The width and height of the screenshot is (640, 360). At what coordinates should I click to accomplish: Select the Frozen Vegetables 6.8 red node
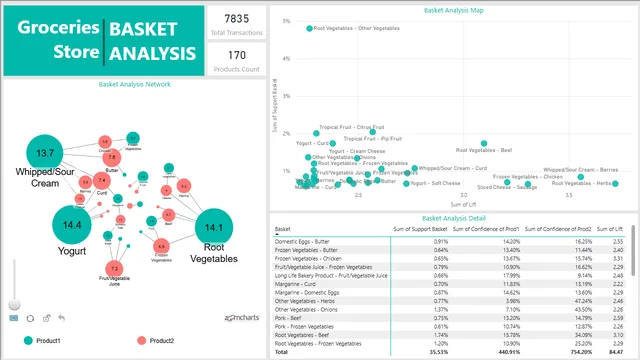point(161,247)
